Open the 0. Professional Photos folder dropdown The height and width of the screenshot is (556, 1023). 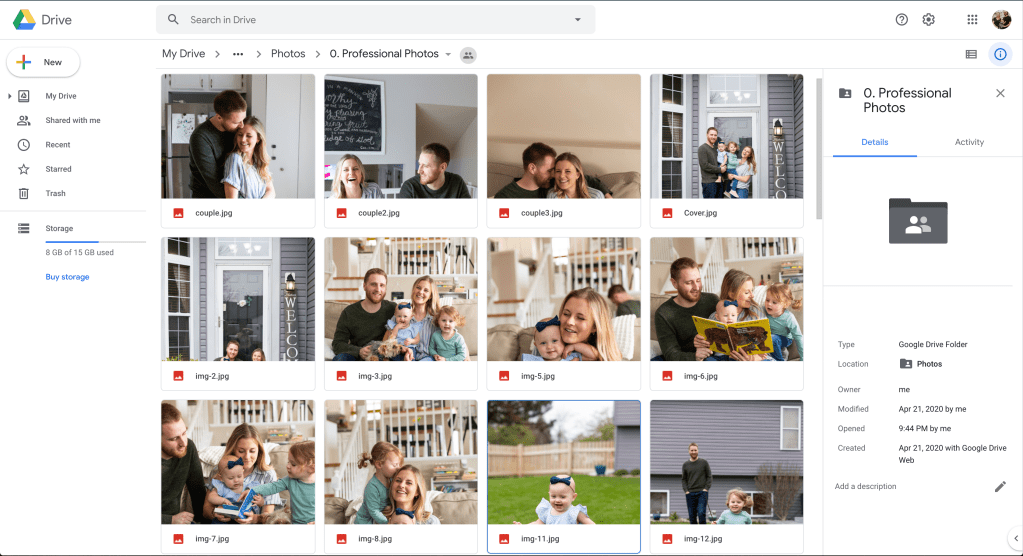[448, 55]
